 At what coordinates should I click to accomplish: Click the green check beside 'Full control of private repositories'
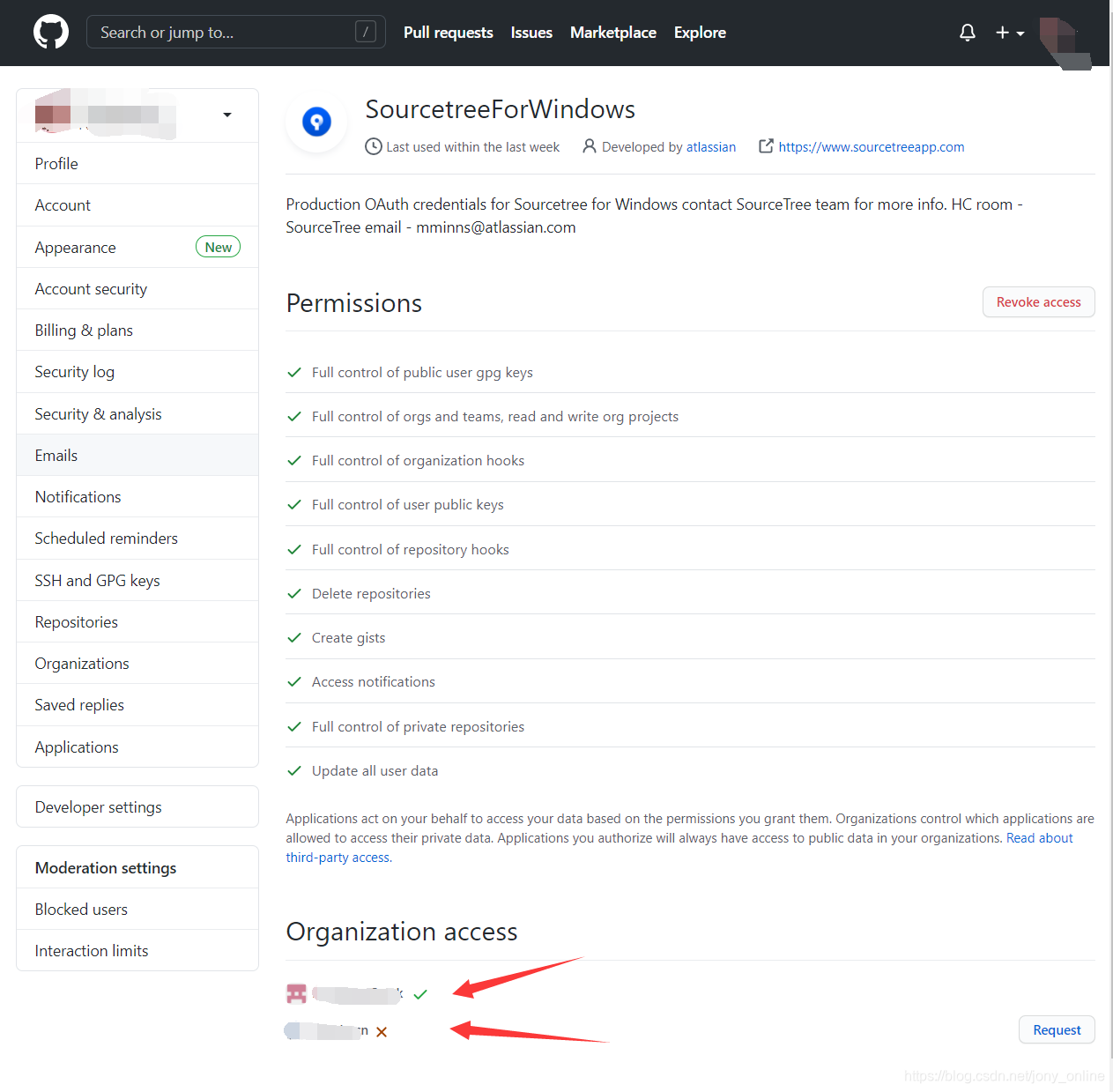point(294,726)
